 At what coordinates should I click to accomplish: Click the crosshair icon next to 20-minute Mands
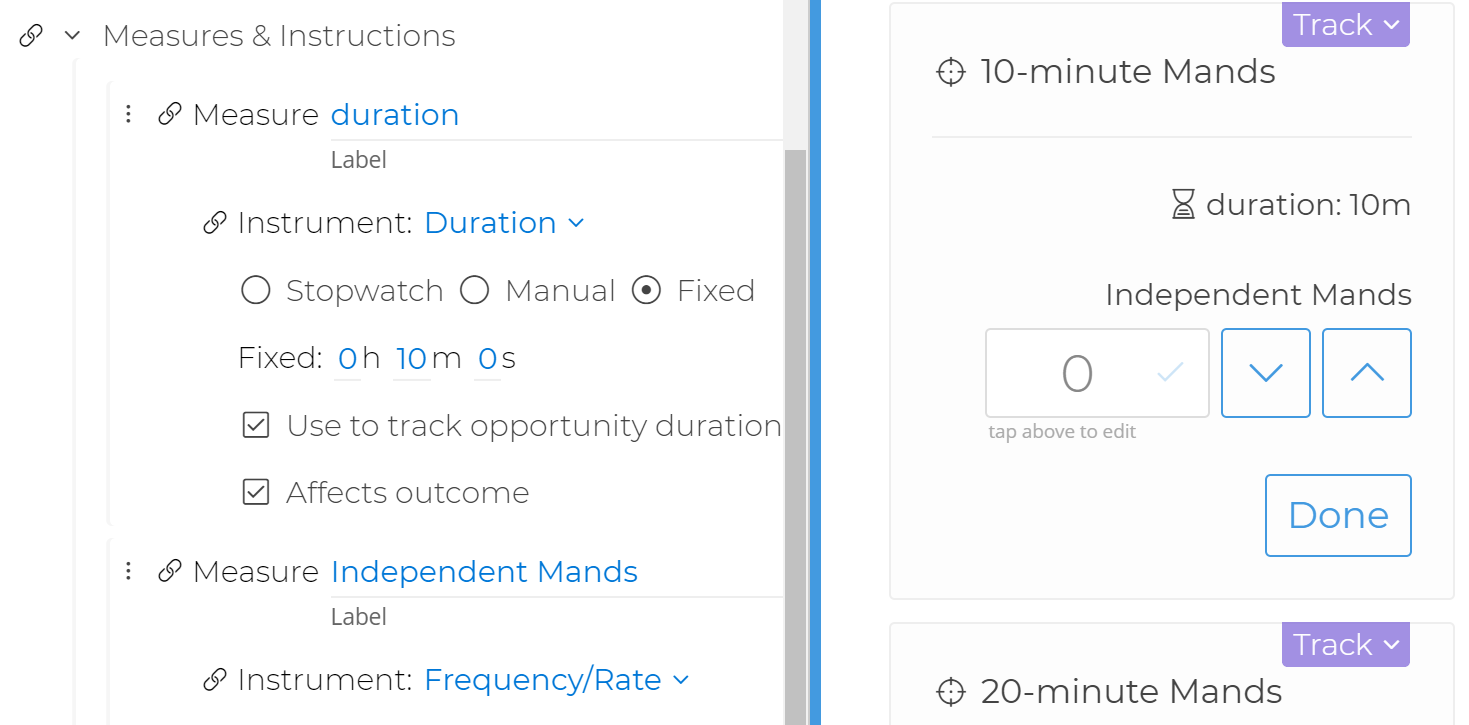[x=949, y=691]
